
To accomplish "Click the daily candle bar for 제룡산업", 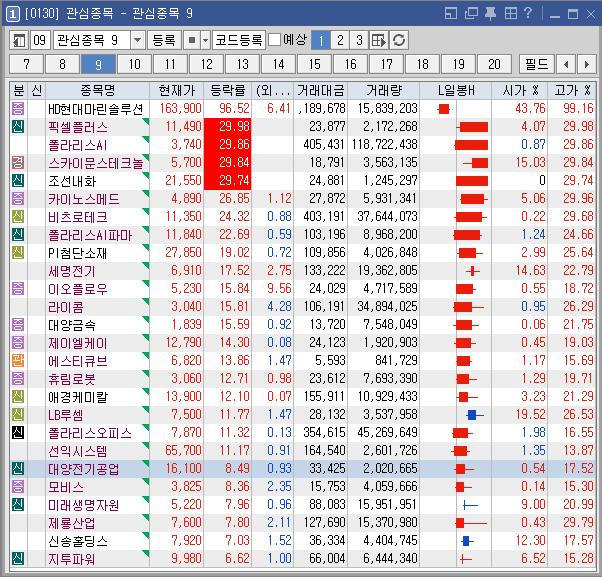I will click(471, 523).
